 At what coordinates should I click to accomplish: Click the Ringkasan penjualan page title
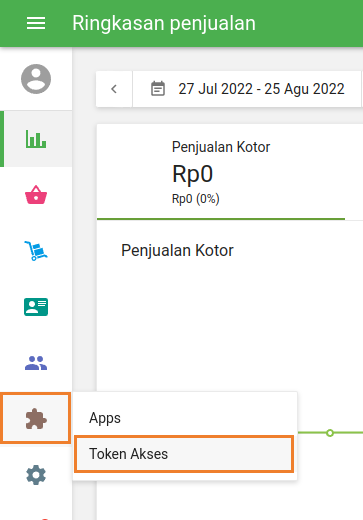click(x=164, y=23)
